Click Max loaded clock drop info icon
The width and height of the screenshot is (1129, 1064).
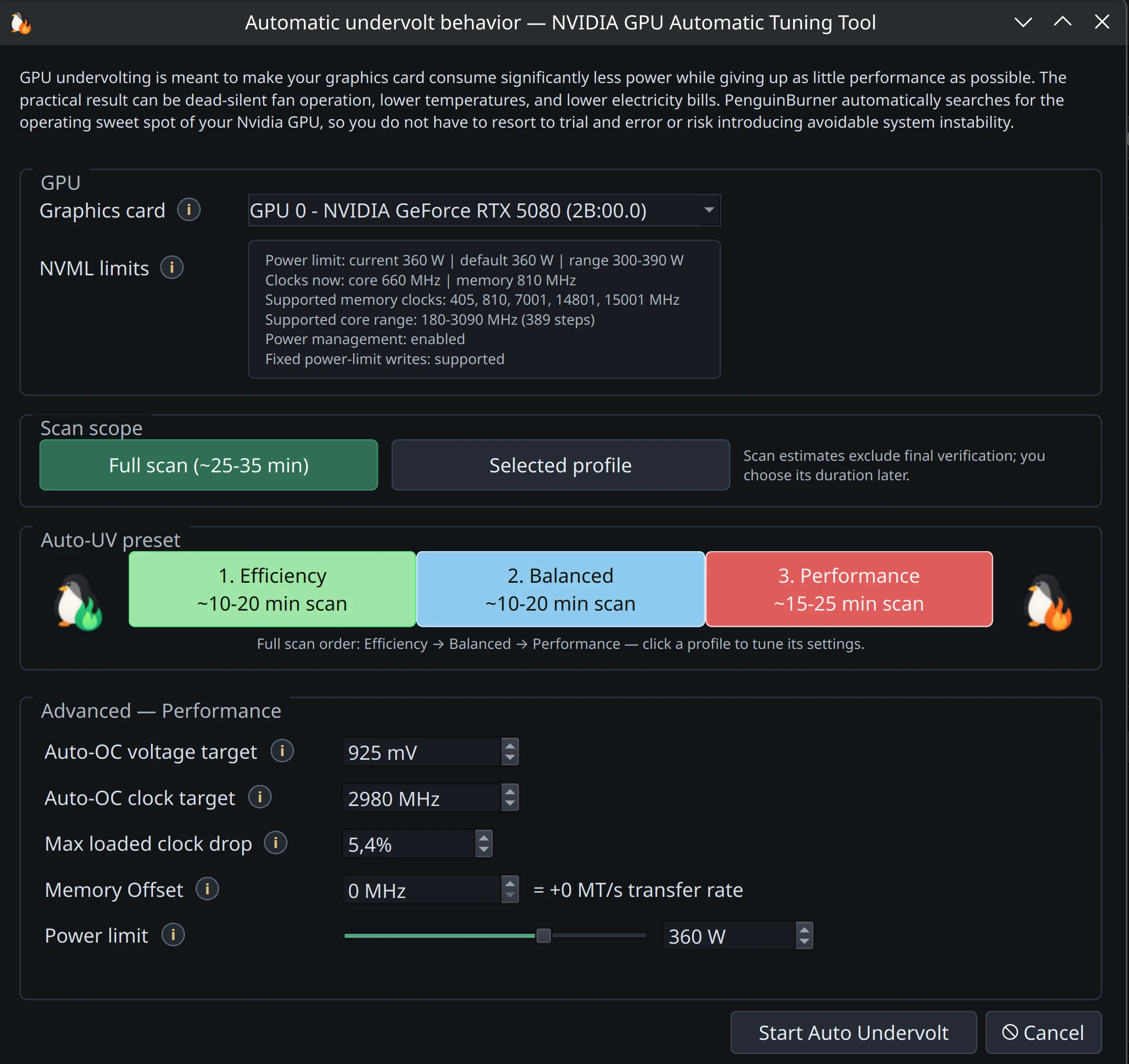coord(275,843)
